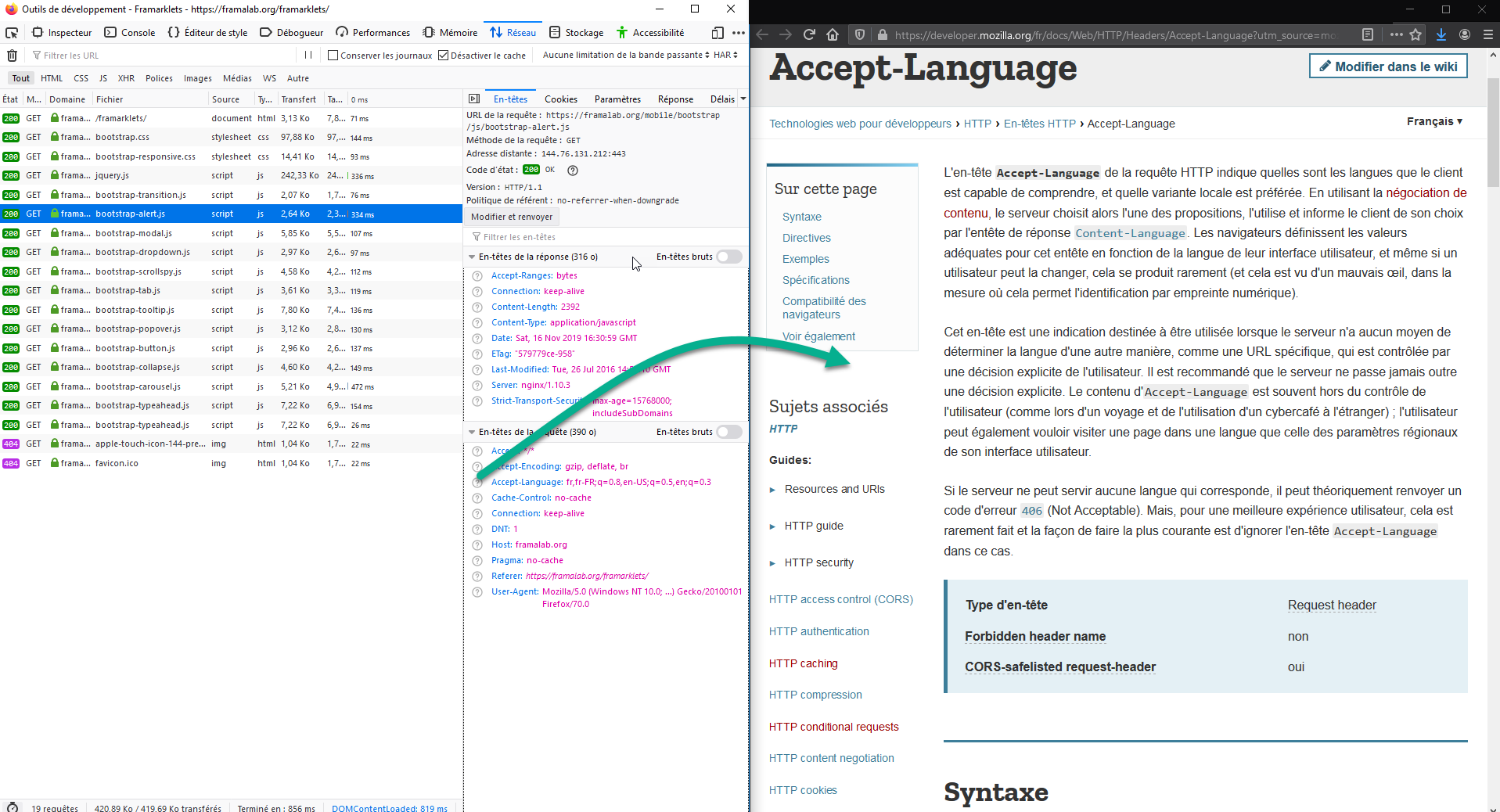Click the responsive design mode icon

pos(718,33)
